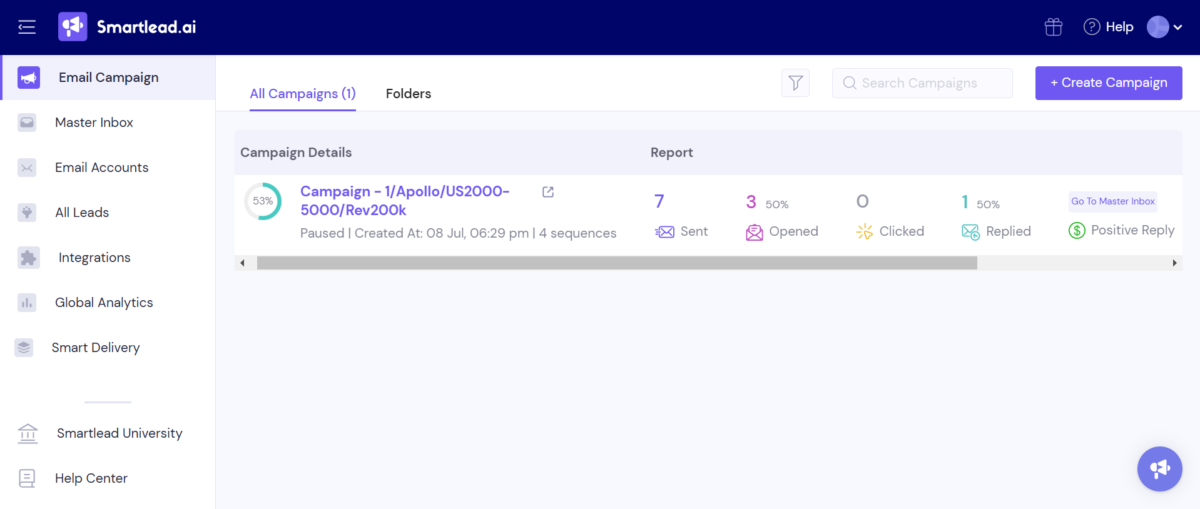This screenshot has width=1200, height=509.
Task: Open Global Analytics from sidebar
Action: coord(103,302)
